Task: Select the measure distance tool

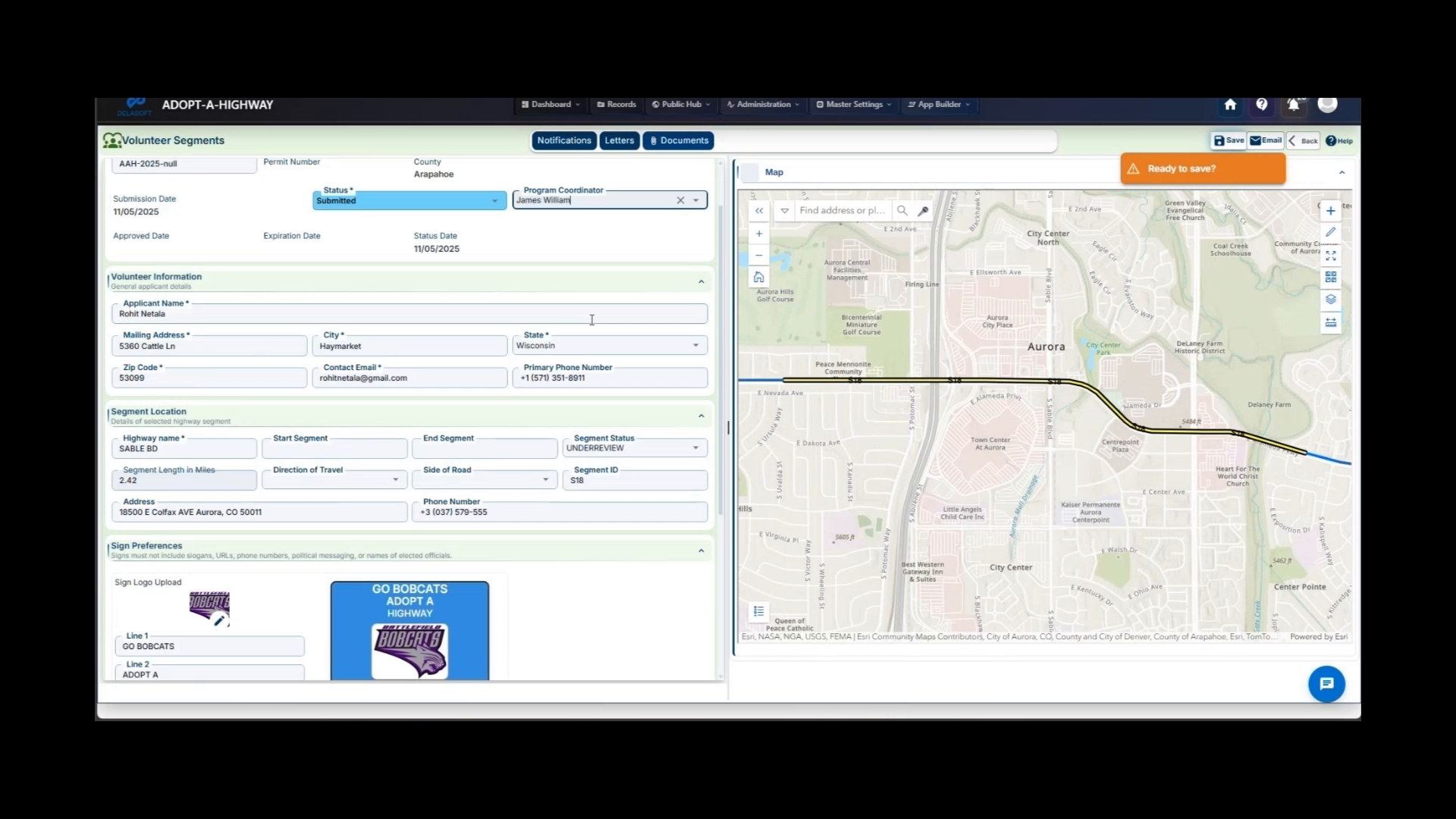Action: 1331,322
